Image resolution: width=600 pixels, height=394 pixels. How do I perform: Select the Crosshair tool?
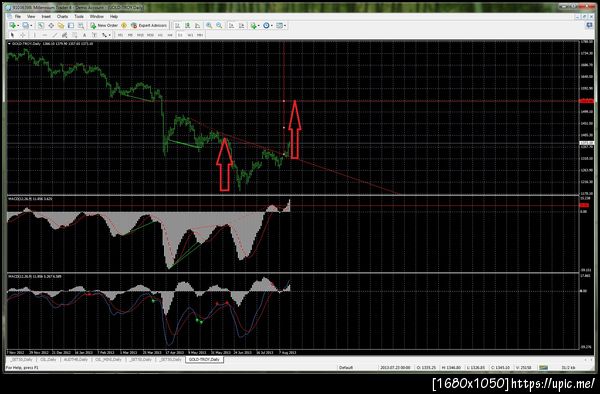coord(23,35)
